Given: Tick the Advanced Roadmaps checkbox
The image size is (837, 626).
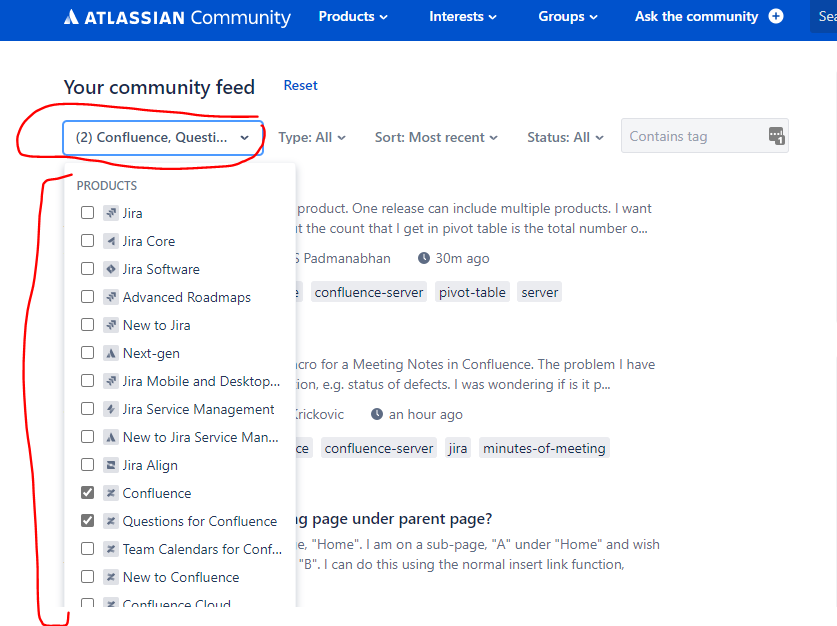Looking at the screenshot, I should tap(88, 297).
